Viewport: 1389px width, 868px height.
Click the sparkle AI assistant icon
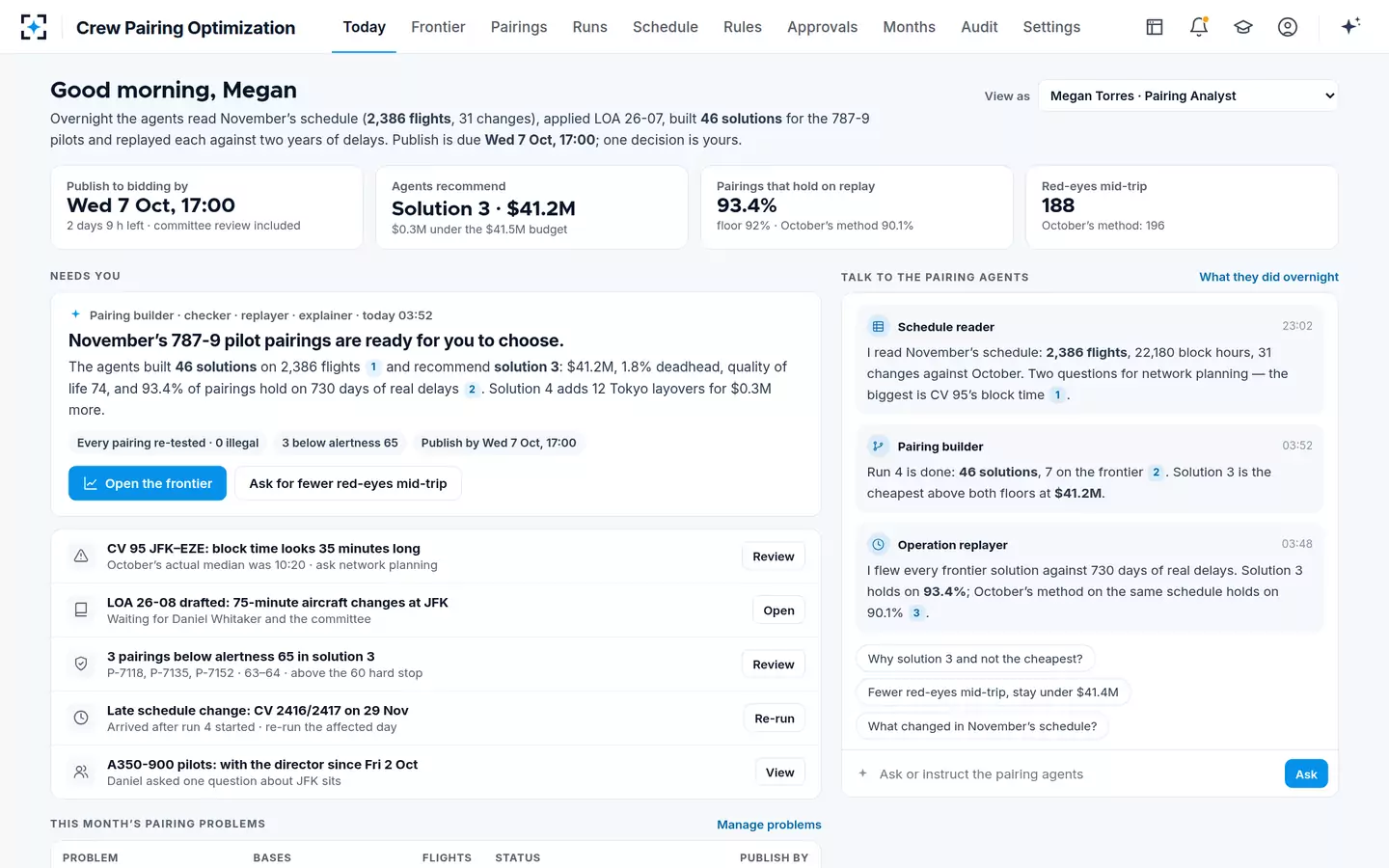(x=1350, y=26)
